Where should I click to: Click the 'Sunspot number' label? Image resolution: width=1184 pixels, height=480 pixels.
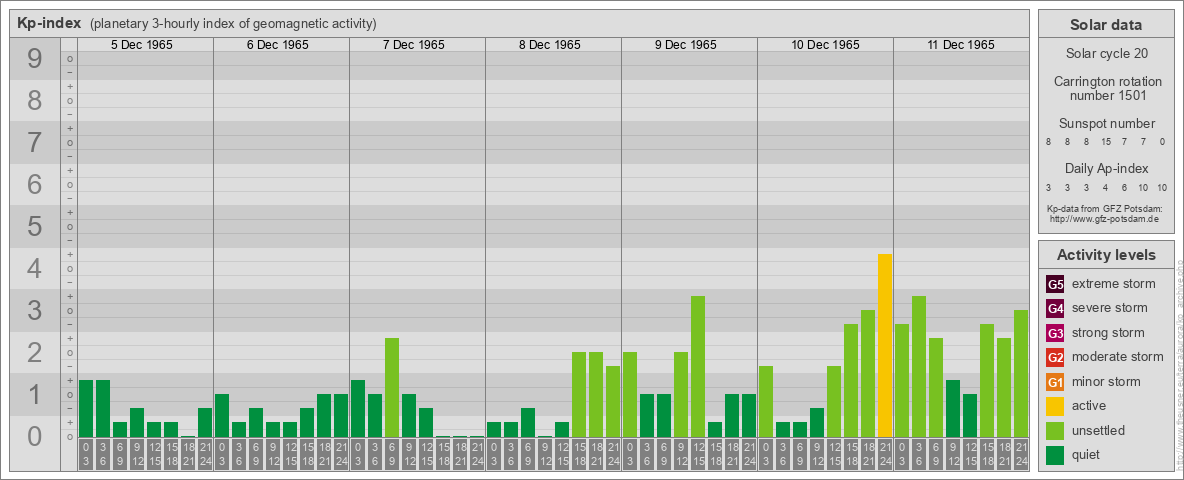(x=1106, y=124)
